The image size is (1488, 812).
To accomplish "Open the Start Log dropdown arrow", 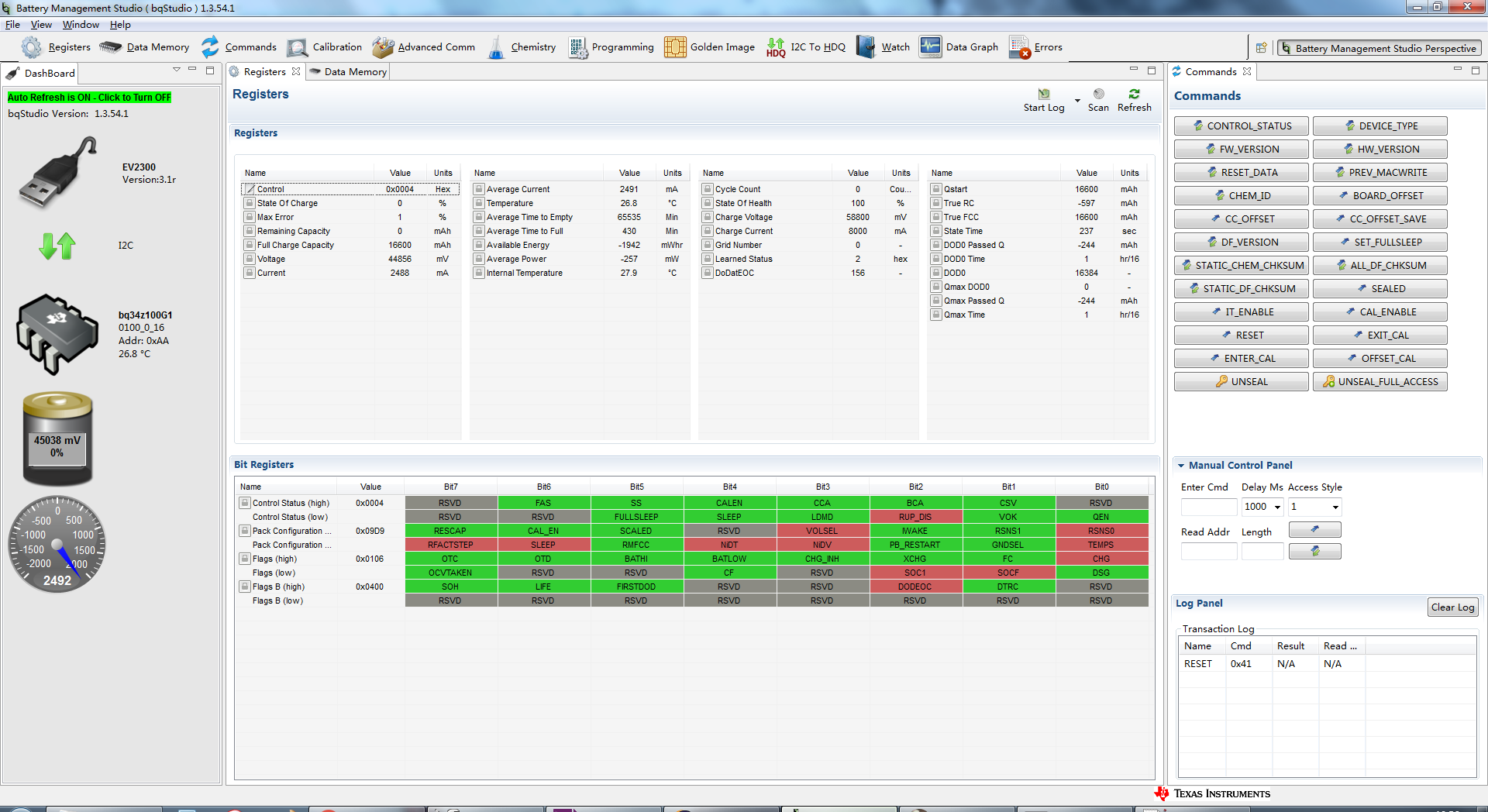I will [x=1077, y=101].
